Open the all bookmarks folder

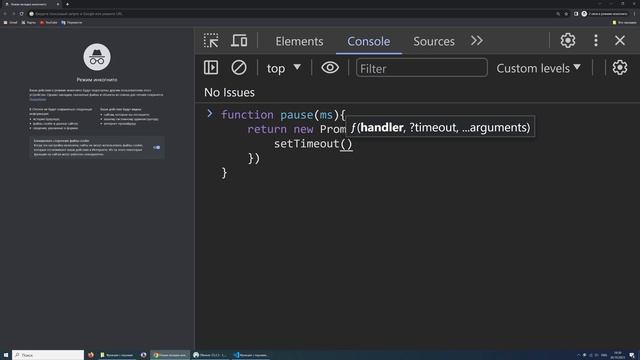click(624, 22)
